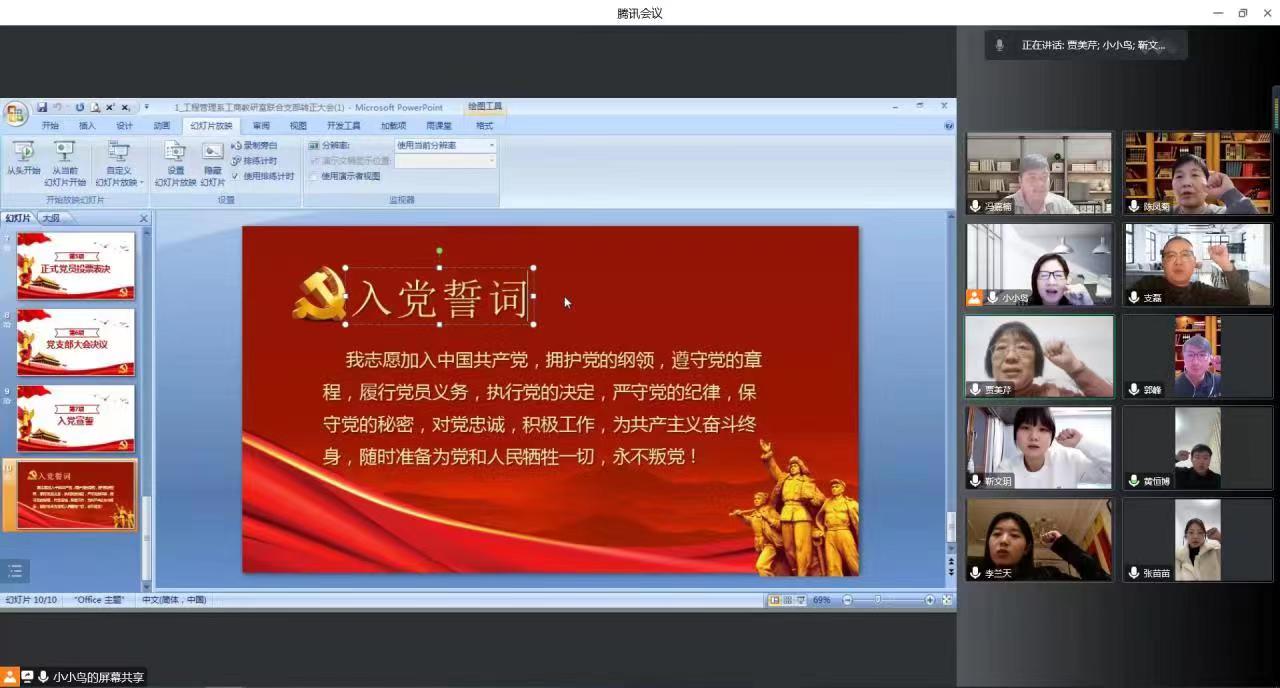The height and width of the screenshot is (688, 1280).
Task: Click the zoom in plus button
Action: (930, 600)
